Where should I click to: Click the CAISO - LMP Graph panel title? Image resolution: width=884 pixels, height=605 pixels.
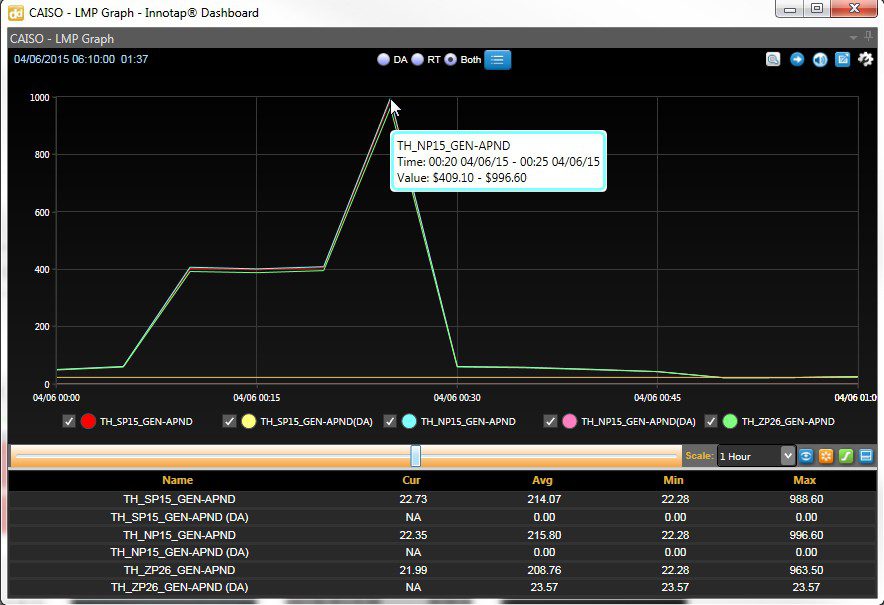[x=62, y=39]
